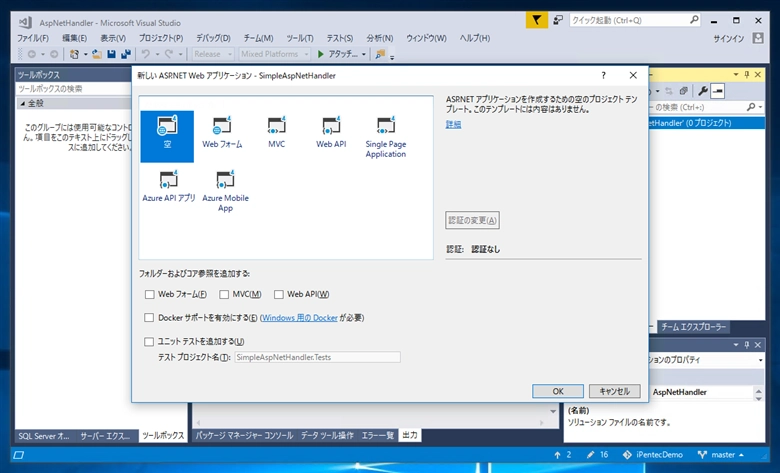This screenshot has width=780, height=473.
Task: Choose the MVC project template
Action: pyautogui.click(x=277, y=132)
